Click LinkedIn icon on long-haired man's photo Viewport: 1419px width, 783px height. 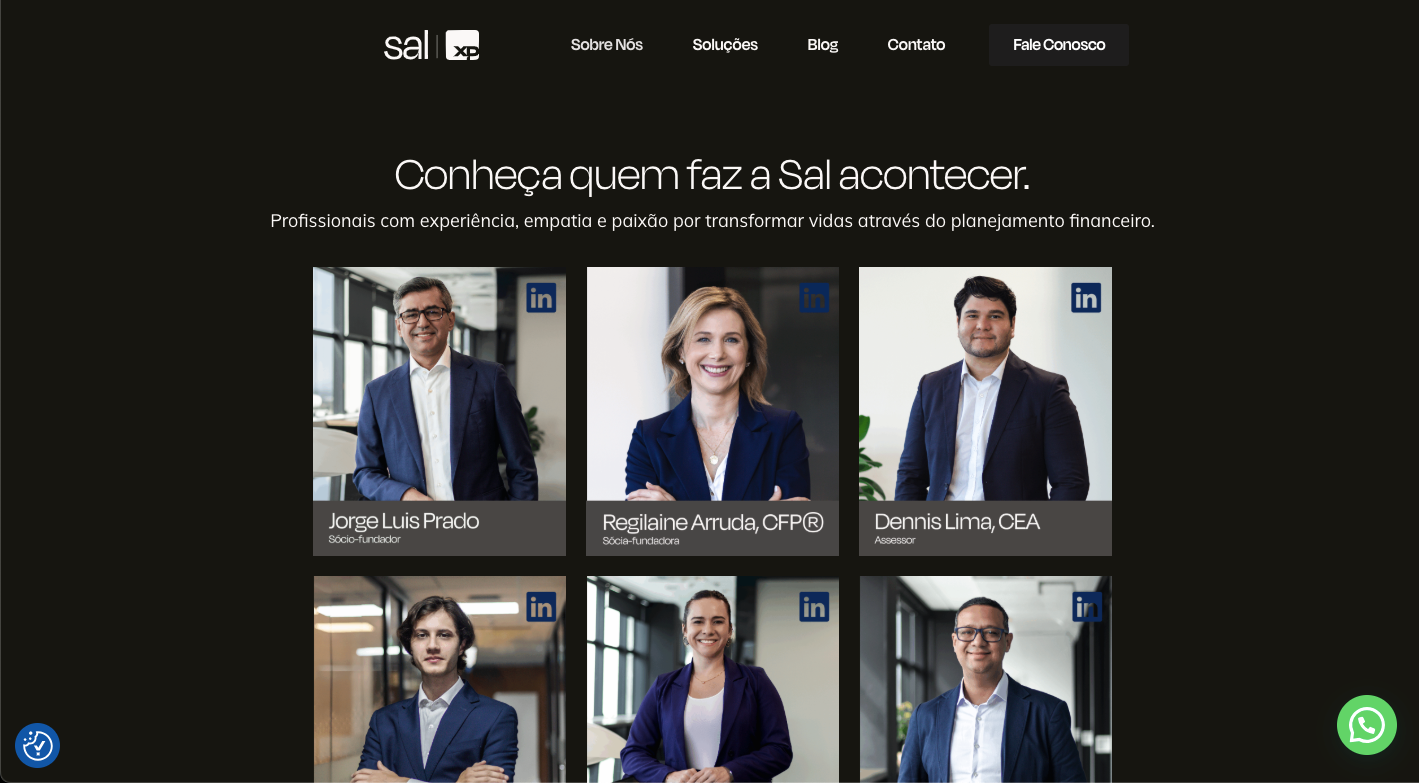(541, 607)
